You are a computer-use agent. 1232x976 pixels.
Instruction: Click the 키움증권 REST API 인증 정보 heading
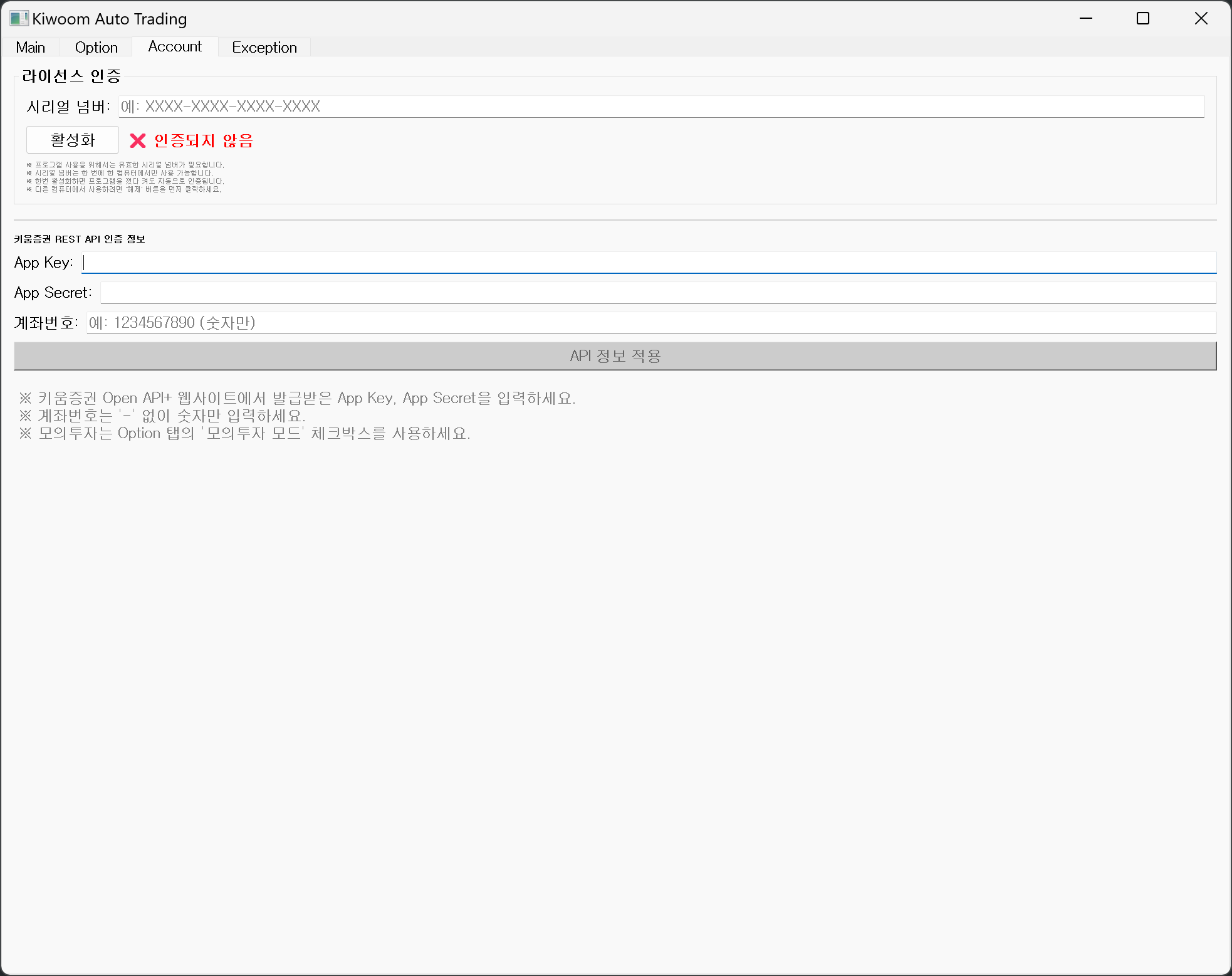tap(80, 239)
